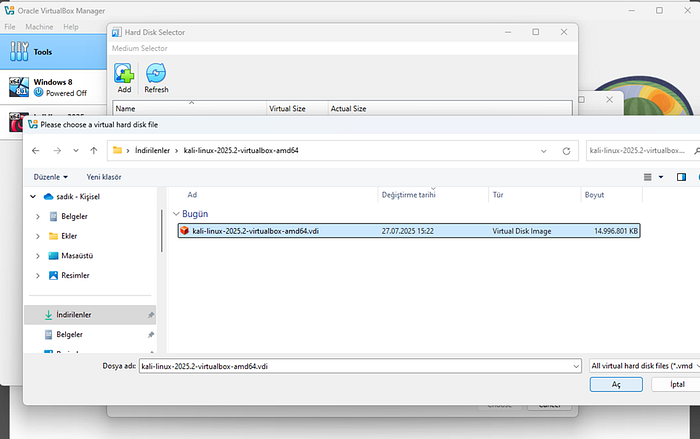Expand the address bar history dropdown

coord(543,151)
